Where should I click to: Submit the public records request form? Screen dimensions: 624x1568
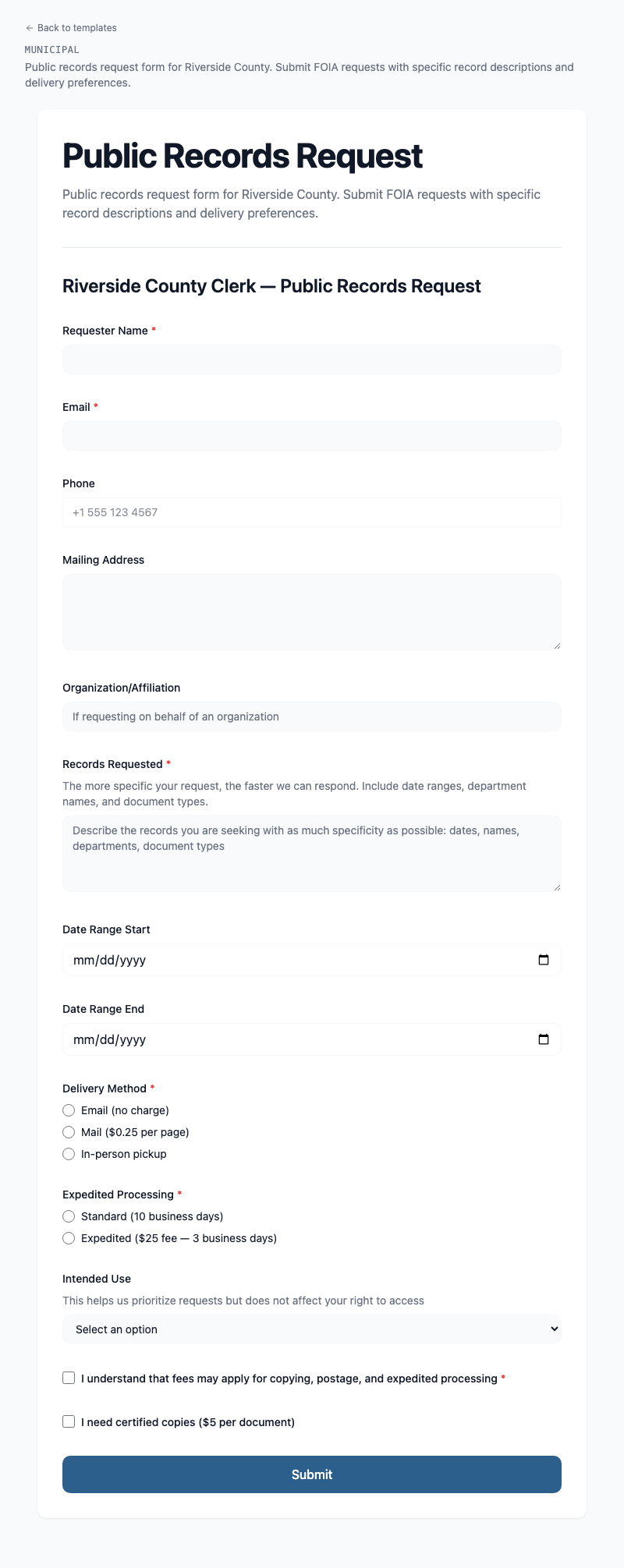[x=312, y=1474]
